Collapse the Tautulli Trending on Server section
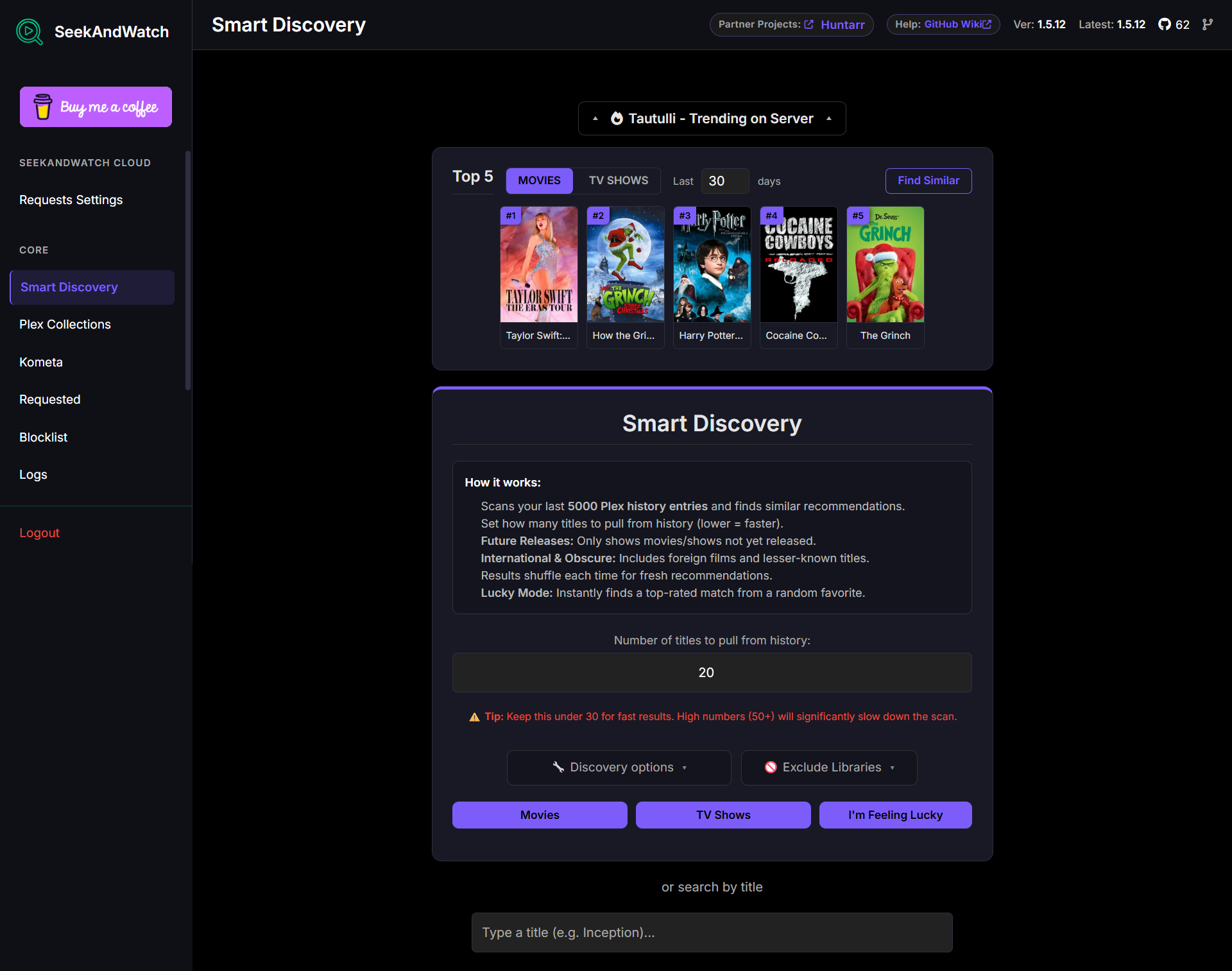 pyautogui.click(x=712, y=118)
